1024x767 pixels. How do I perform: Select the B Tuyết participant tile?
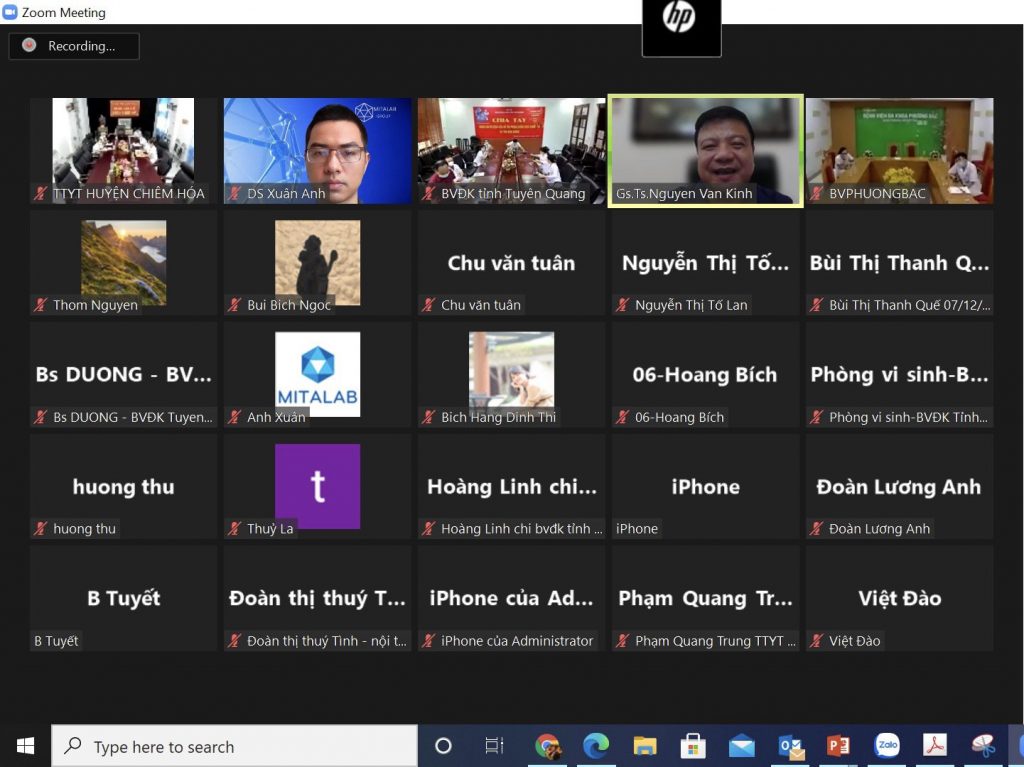coord(123,598)
